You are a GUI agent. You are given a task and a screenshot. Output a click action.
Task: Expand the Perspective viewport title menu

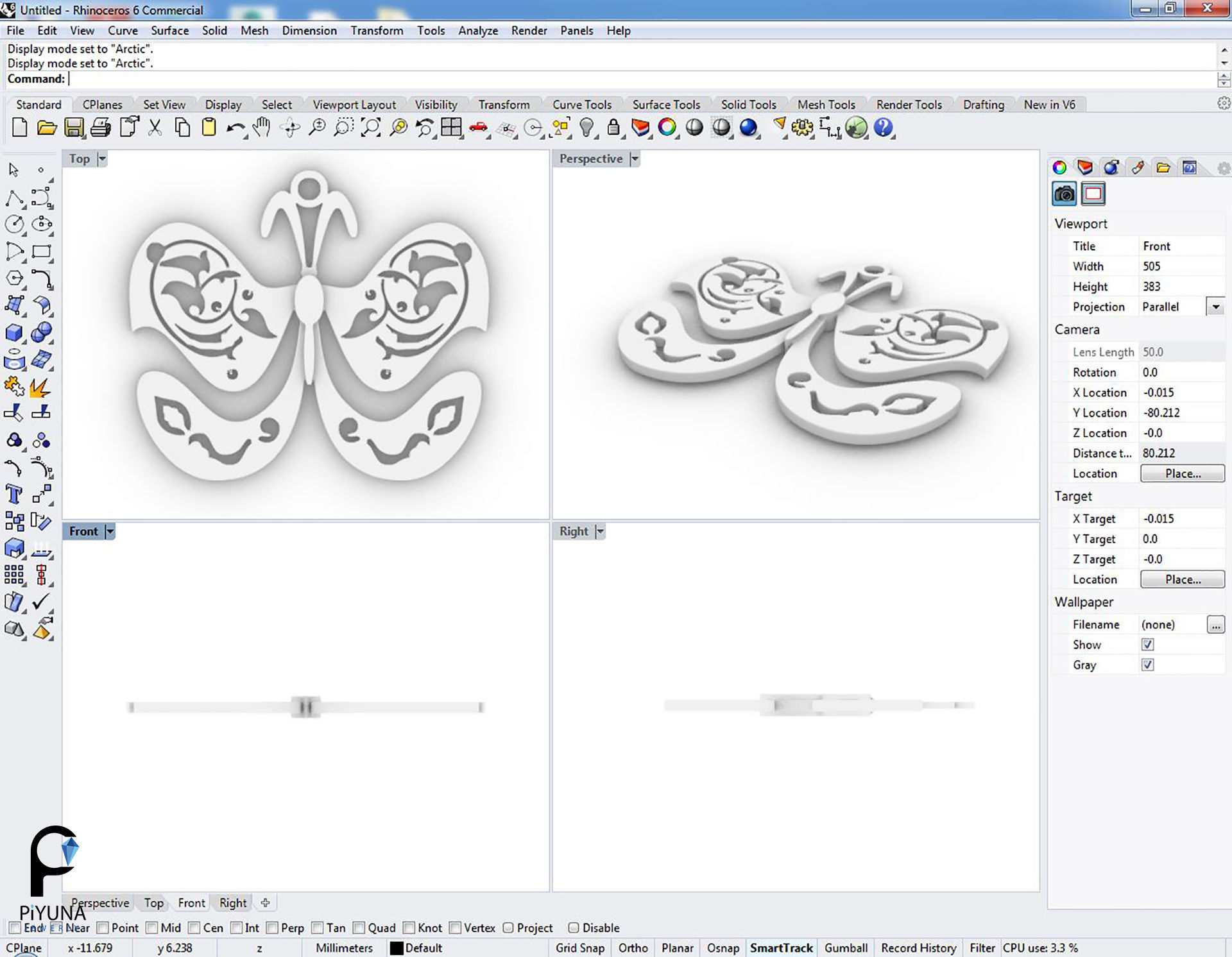click(x=635, y=159)
